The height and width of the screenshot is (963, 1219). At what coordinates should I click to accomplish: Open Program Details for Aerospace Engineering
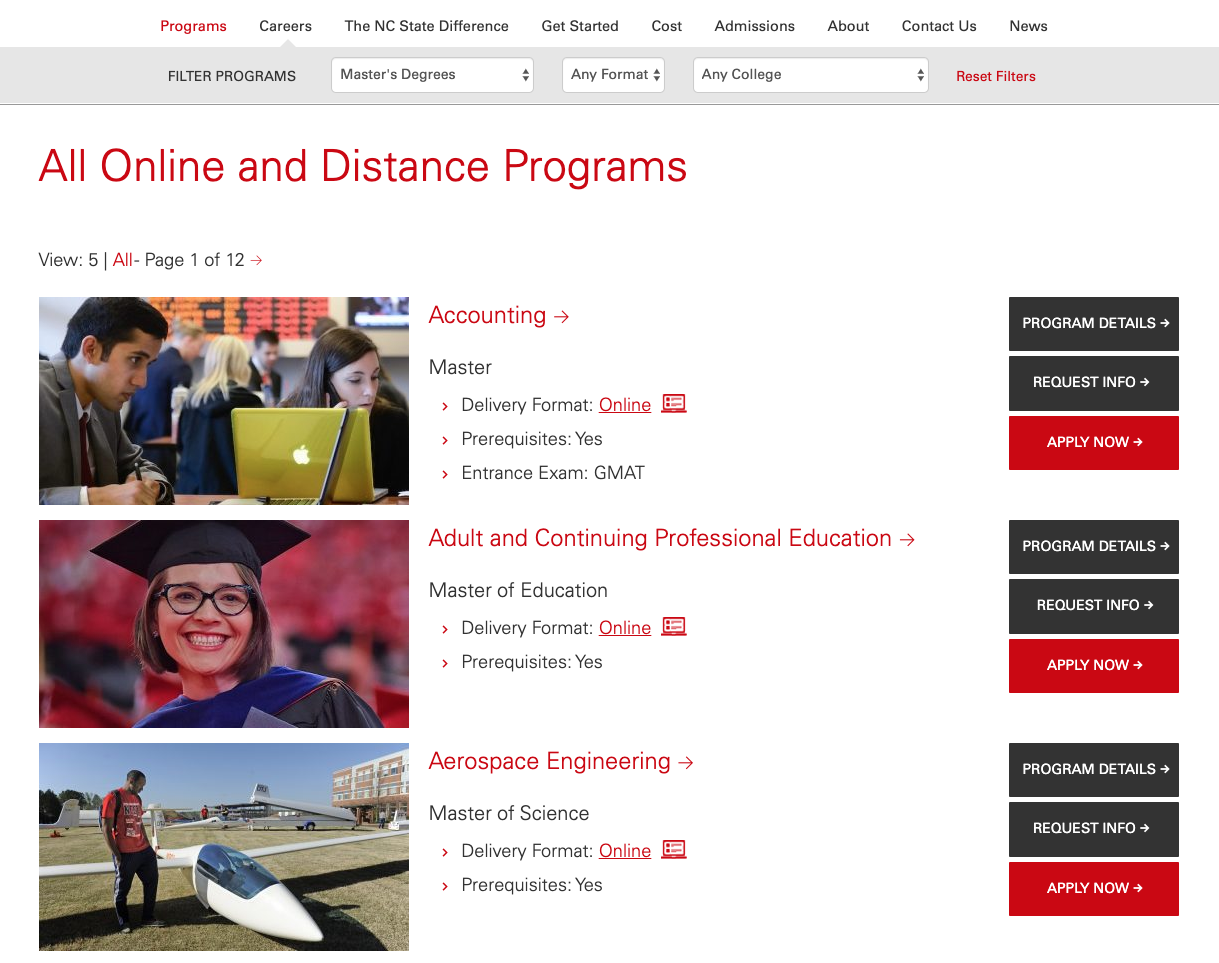[x=1094, y=770]
